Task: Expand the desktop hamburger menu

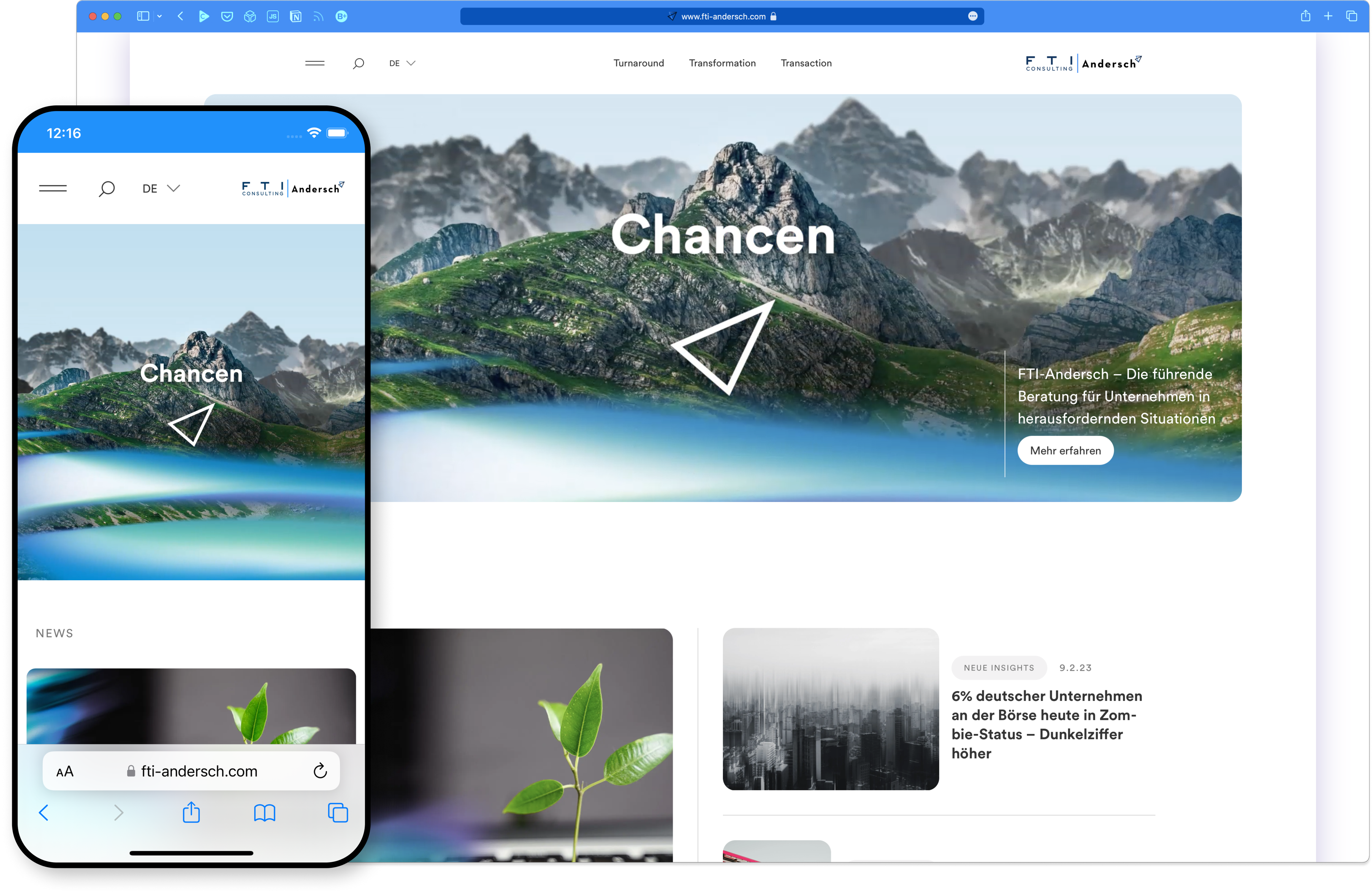Action: 315,63
